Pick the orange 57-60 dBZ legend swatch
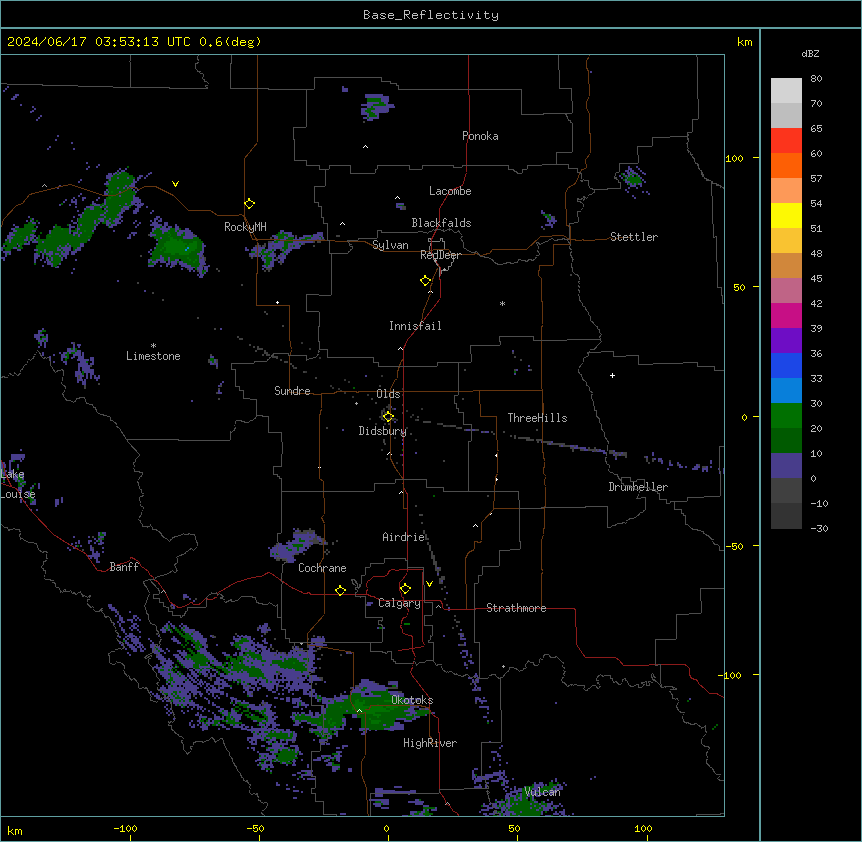Image resolution: width=862 pixels, height=842 pixels. tap(786, 165)
